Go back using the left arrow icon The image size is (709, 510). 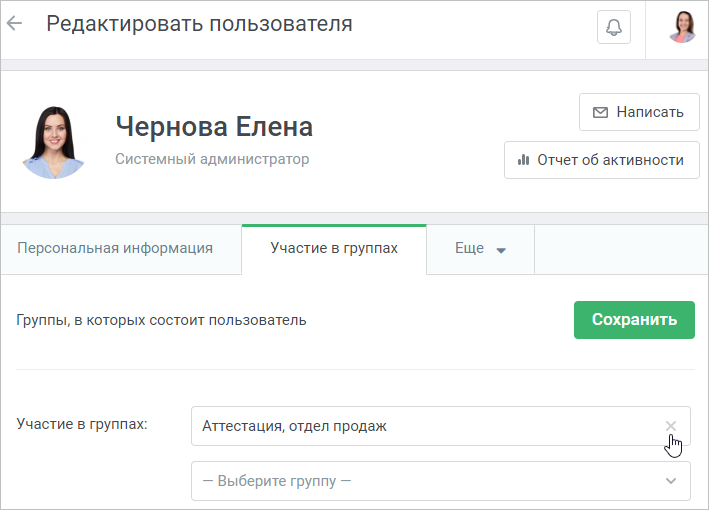tap(14, 24)
